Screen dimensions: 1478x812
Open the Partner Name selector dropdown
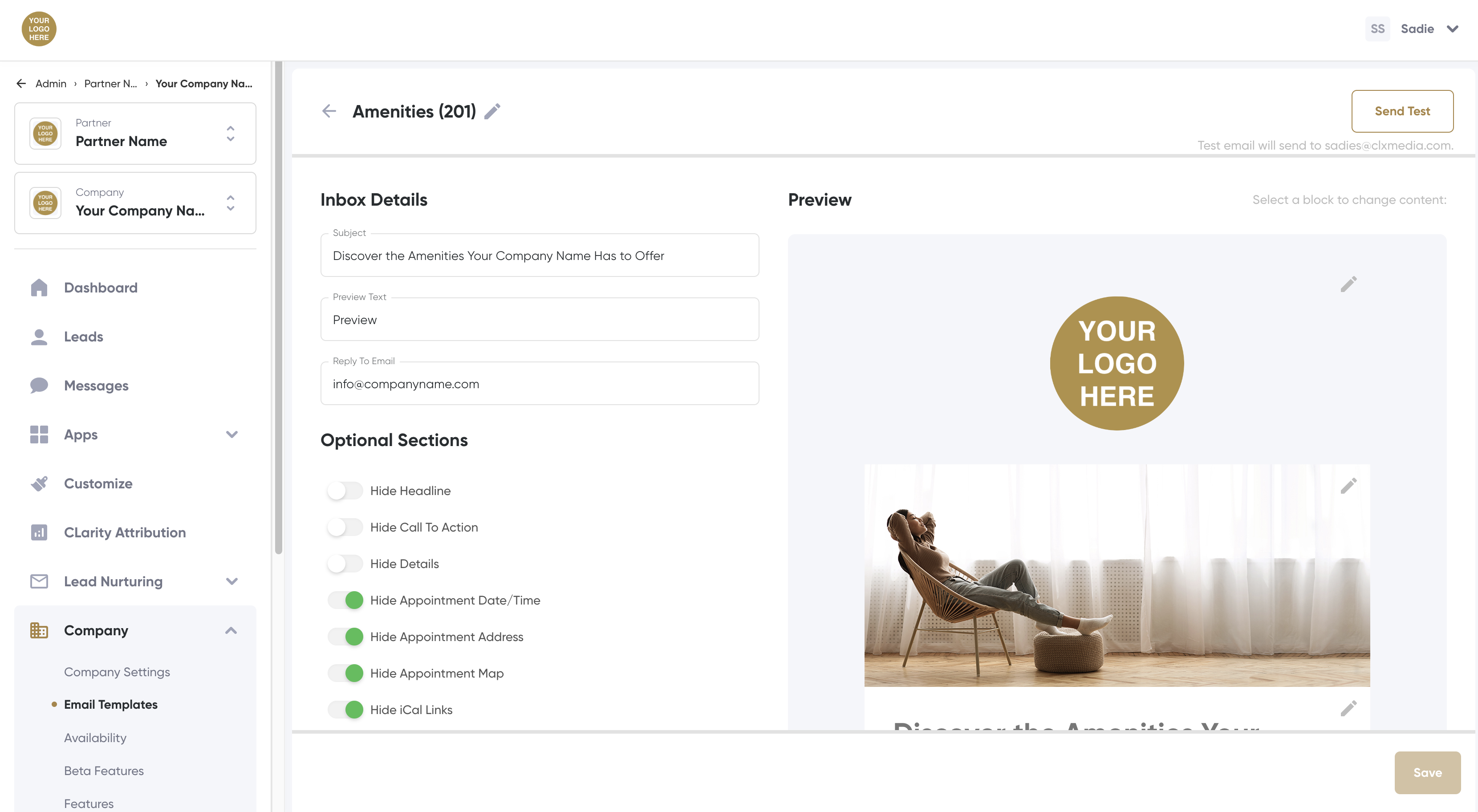coord(230,134)
